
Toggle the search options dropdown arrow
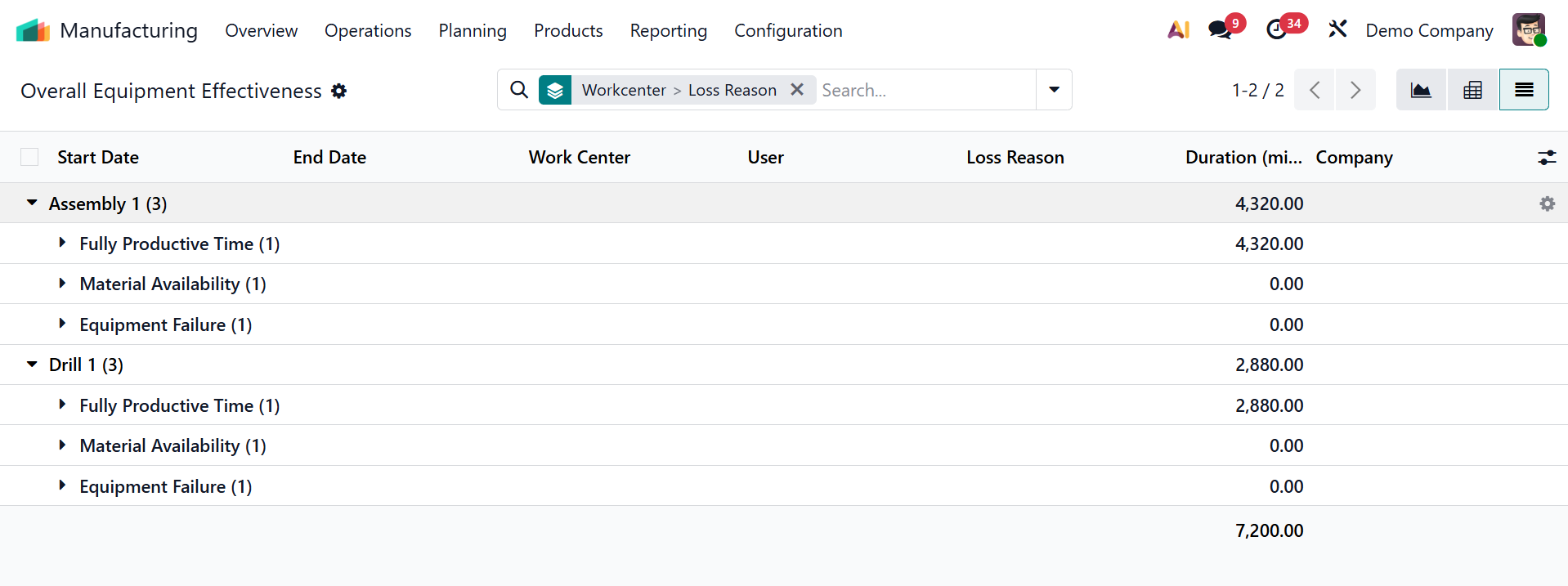coord(1054,90)
